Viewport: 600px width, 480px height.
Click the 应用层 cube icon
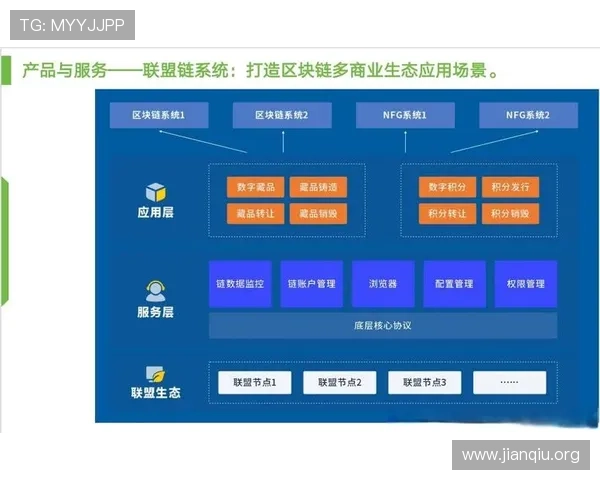coord(156,192)
